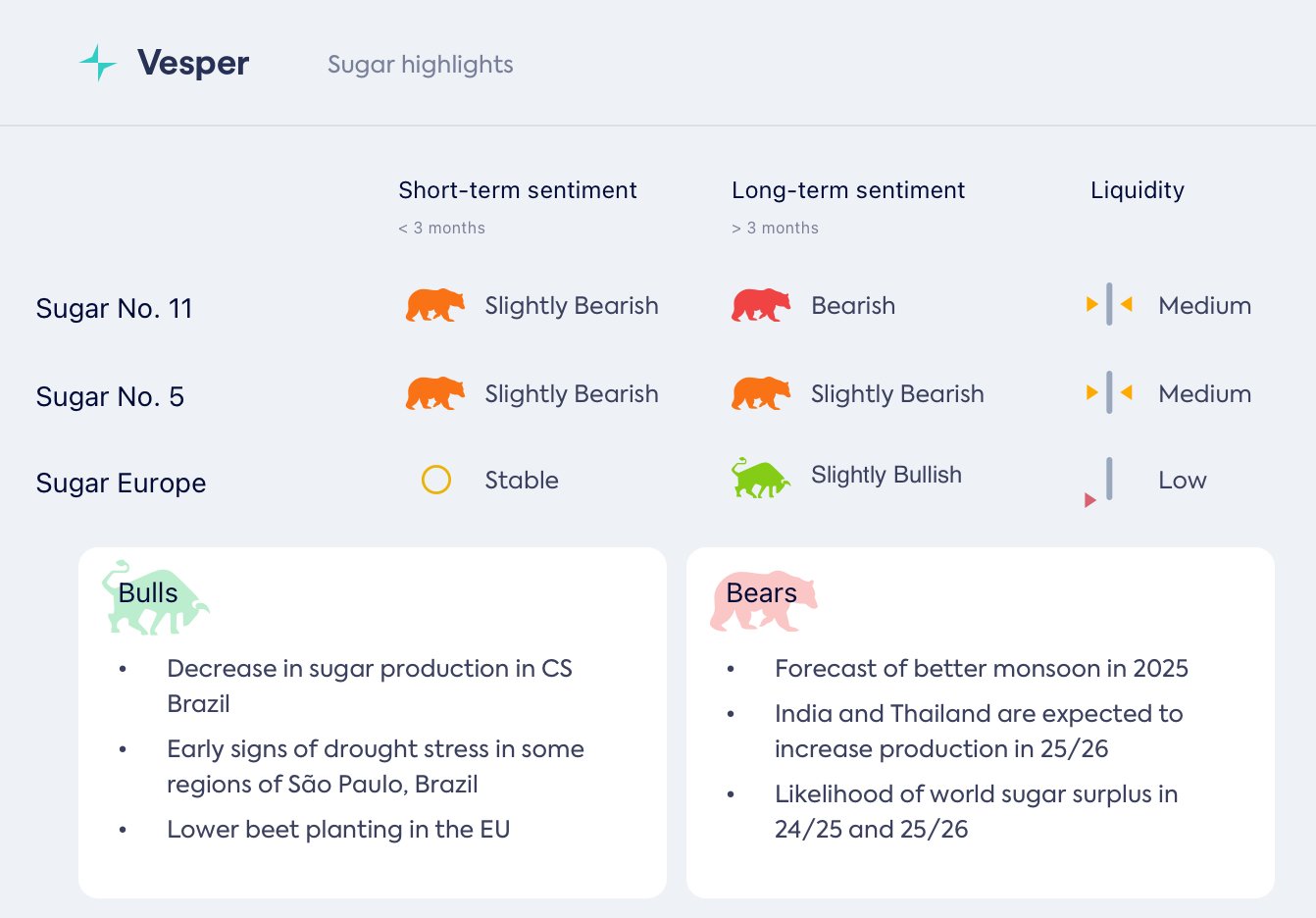
Task: Click the Bears card pink bear icon
Action: [x=763, y=599]
